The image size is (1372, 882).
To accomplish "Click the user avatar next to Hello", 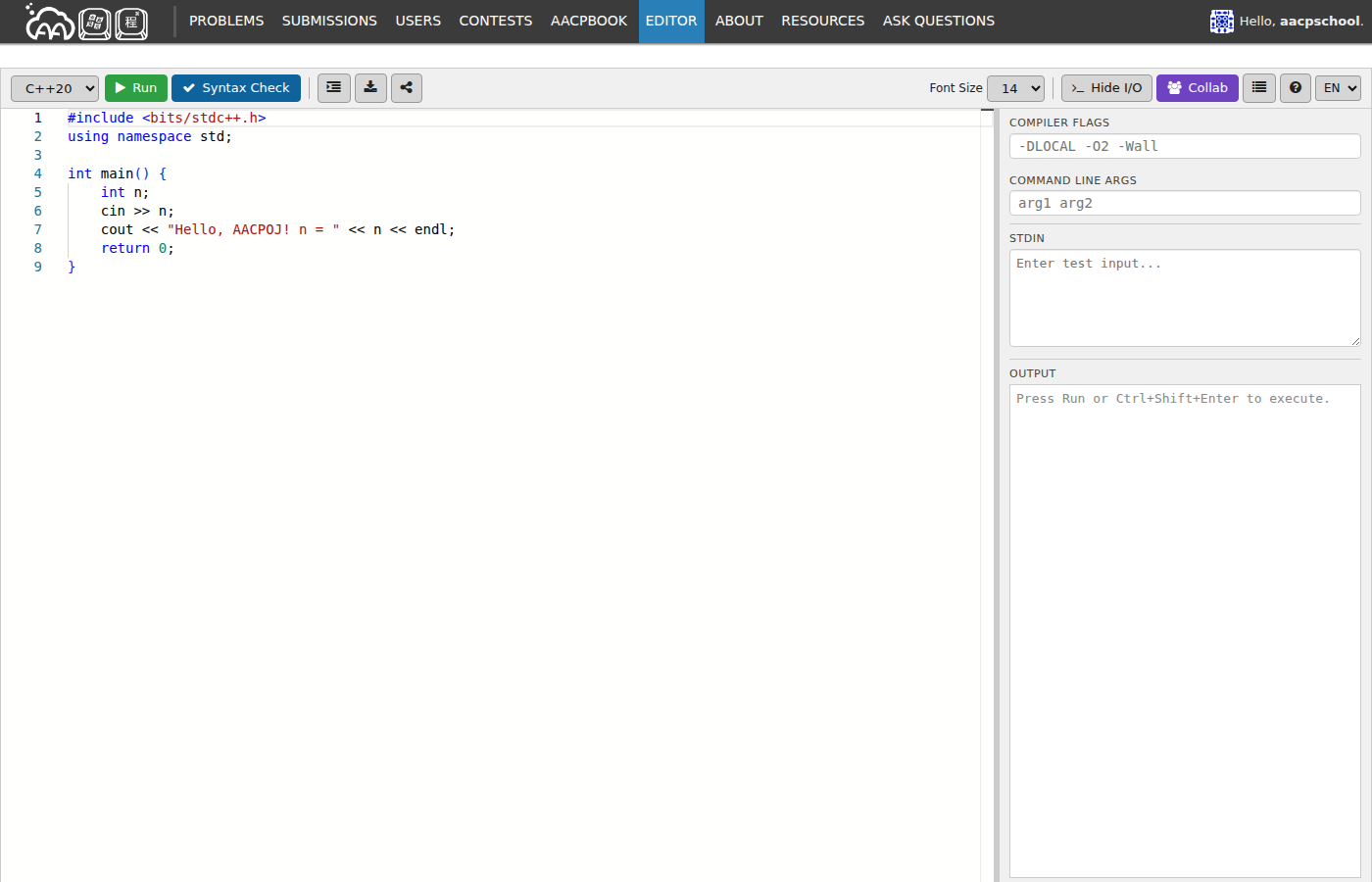I will point(1221,22).
